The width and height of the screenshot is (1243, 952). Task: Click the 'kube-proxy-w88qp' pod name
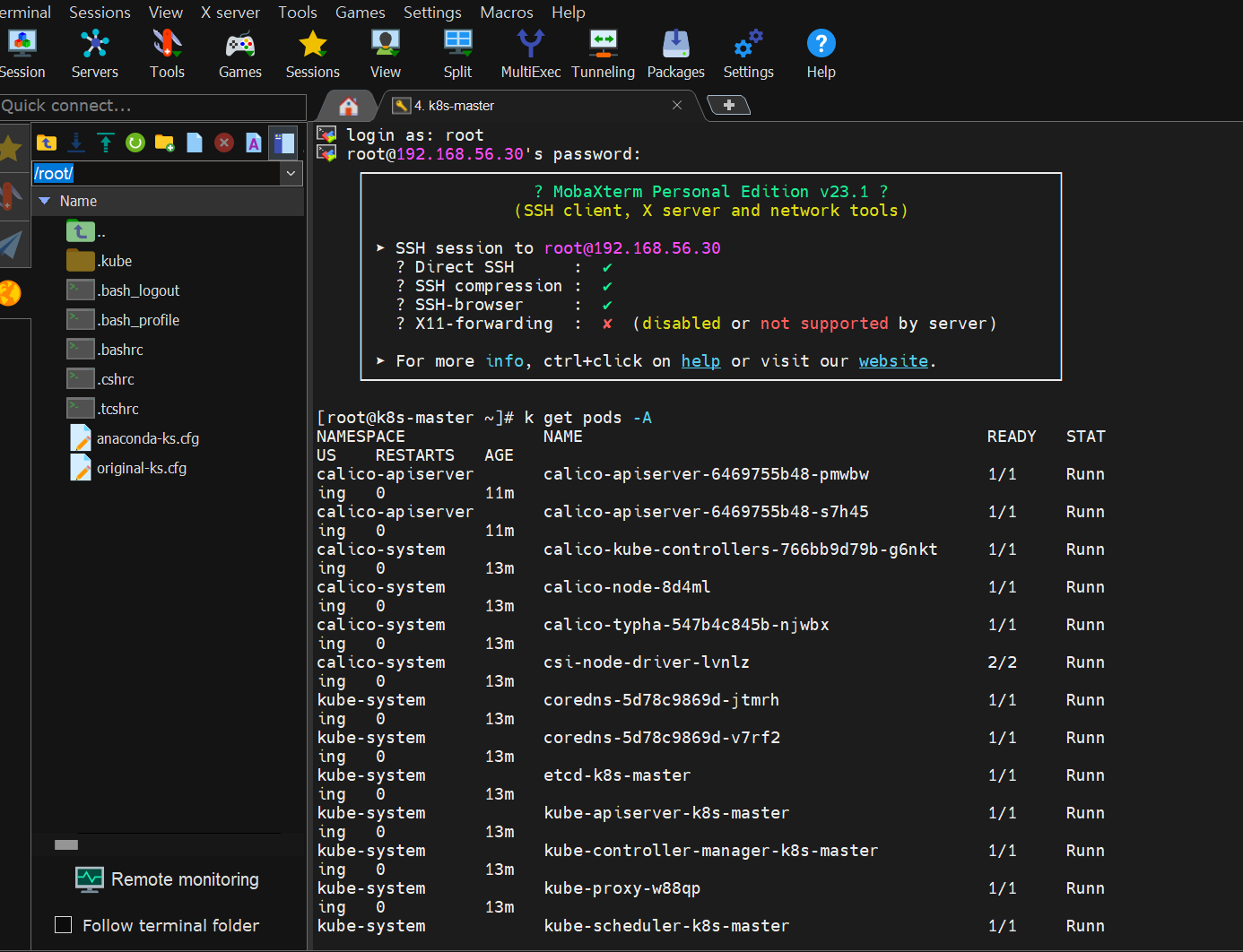coord(621,887)
